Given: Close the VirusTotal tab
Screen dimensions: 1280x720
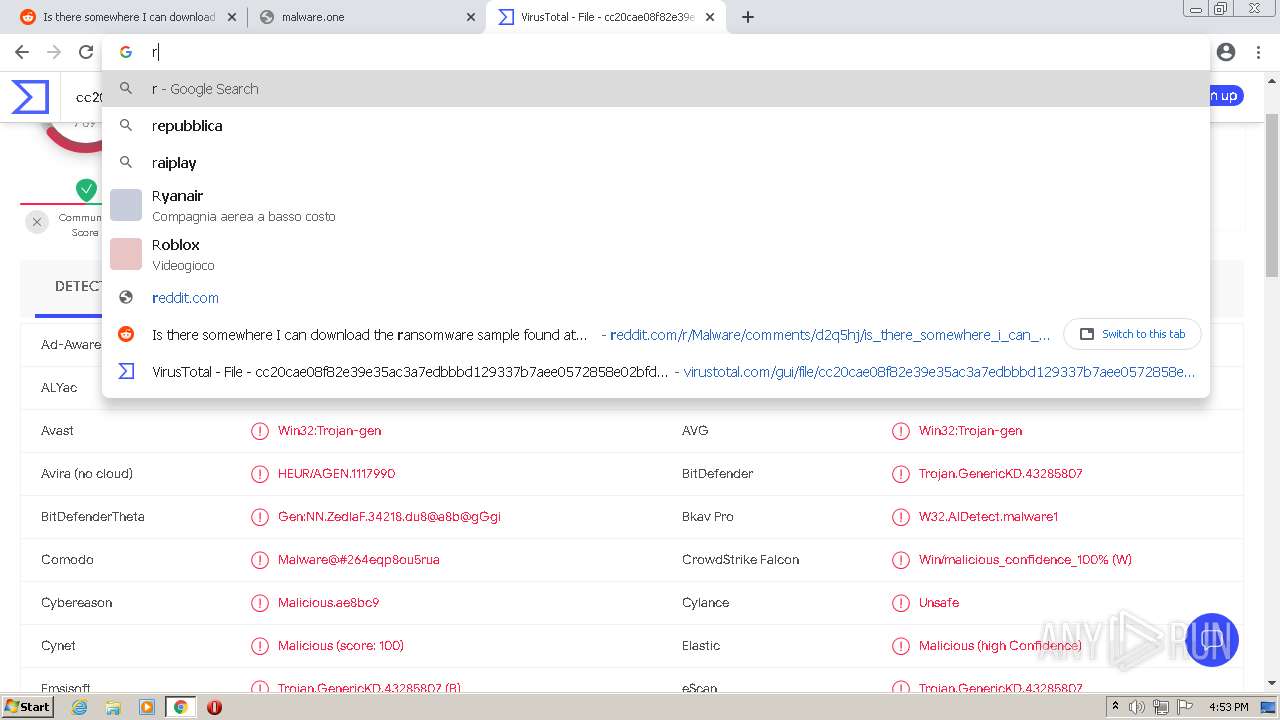Looking at the screenshot, I should tap(710, 17).
